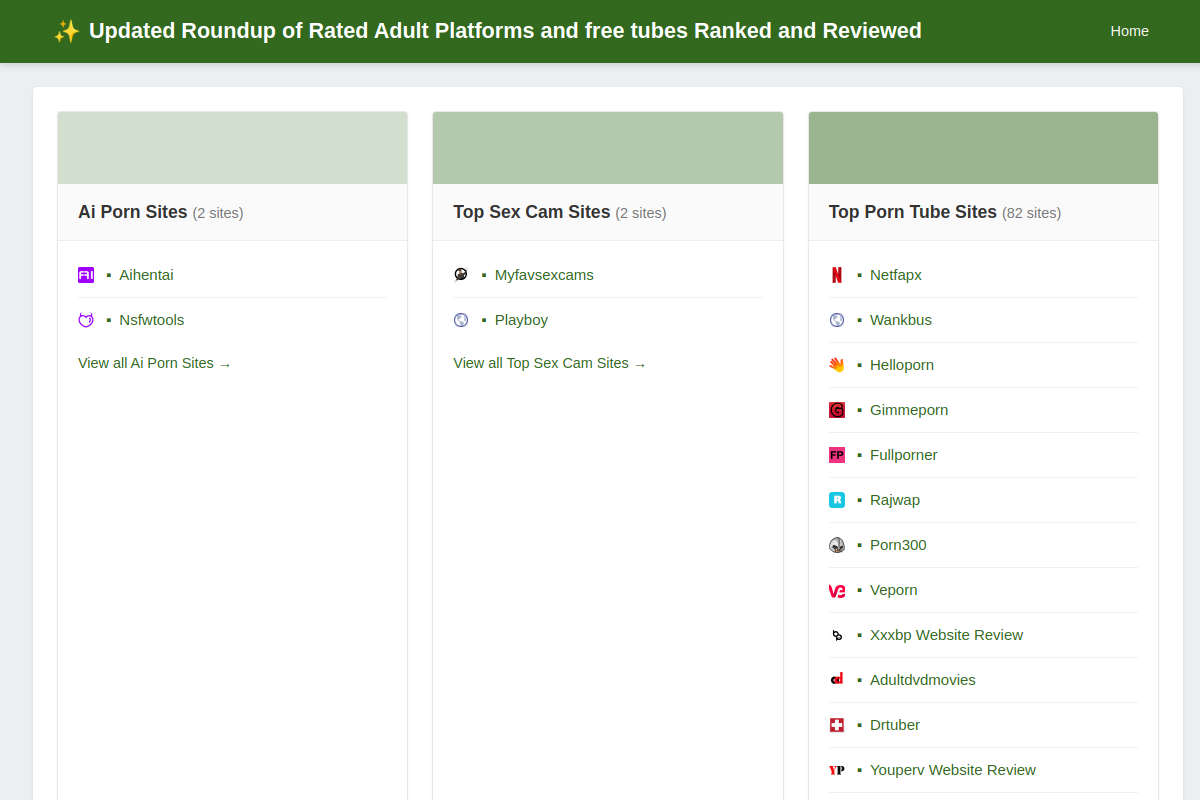Image resolution: width=1200 pixels, height=800 pixels.
Task: Open the Home navigation item
Action: pyautogui.click(x=1130, y=31)
